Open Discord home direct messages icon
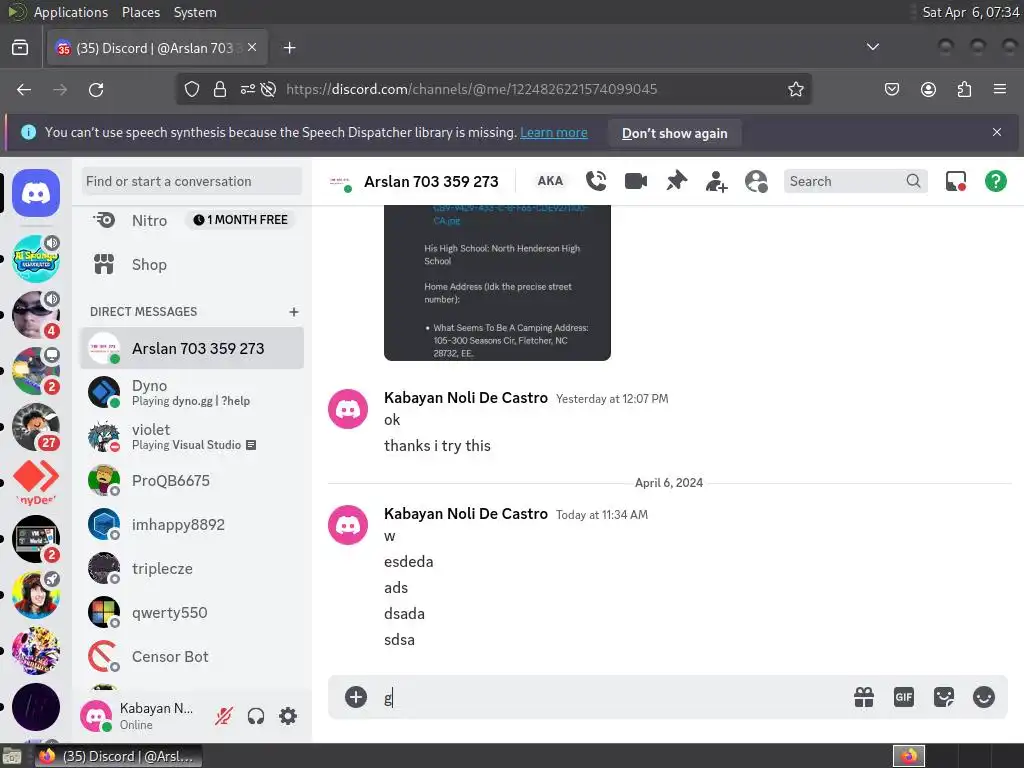The width and height of the screenshot is (1024, 768). point(36,193)
